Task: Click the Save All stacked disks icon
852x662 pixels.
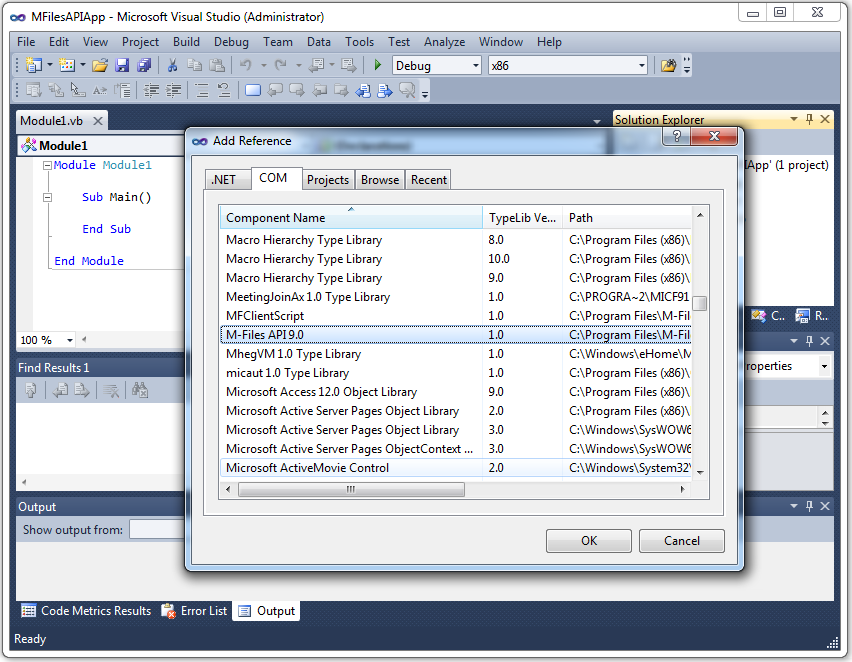Action: 144,65
